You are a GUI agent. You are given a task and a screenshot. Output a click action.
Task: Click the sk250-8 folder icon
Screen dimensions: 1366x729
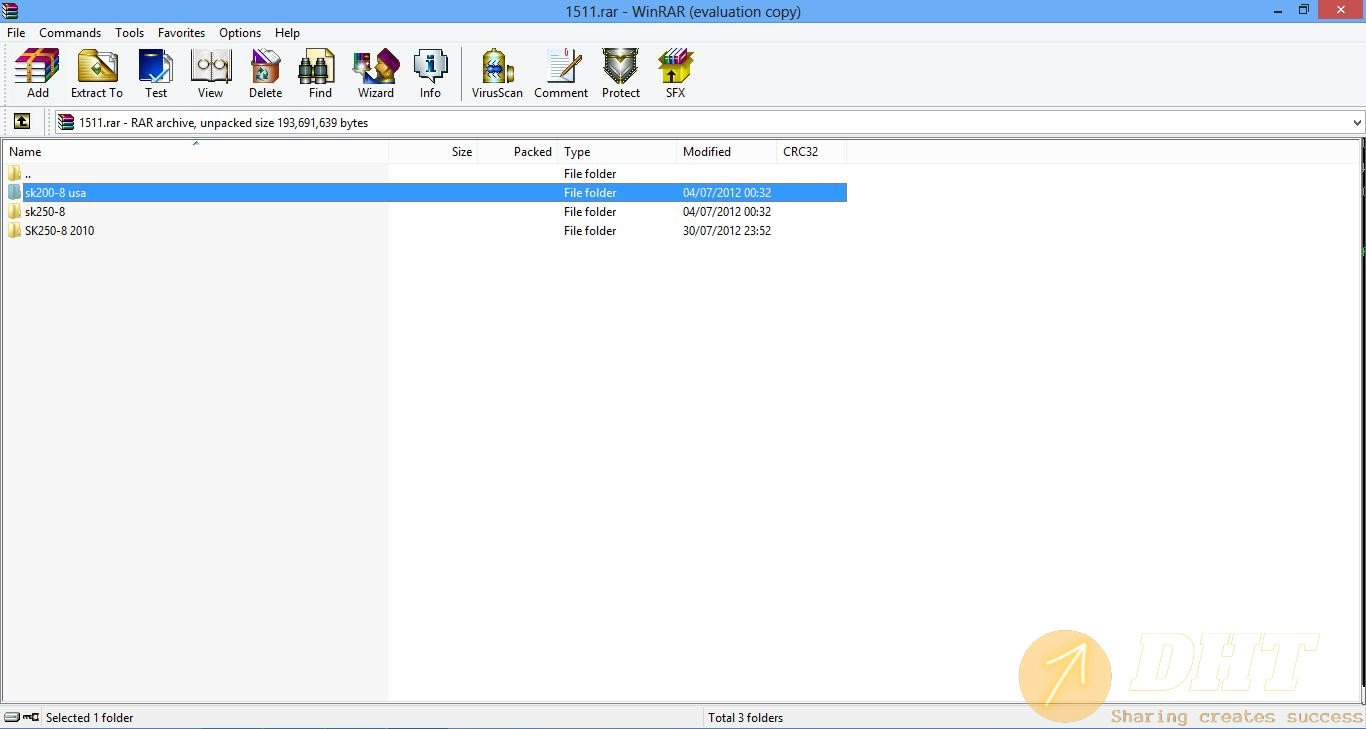coord(14,211)
